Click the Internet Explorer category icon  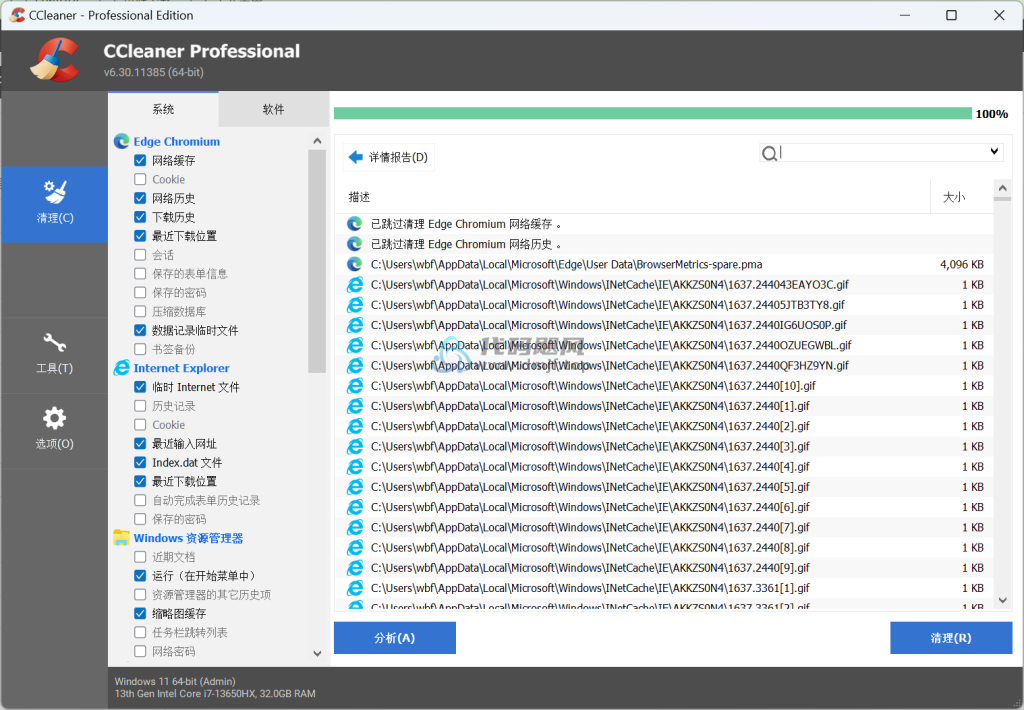tap(121, 368)
